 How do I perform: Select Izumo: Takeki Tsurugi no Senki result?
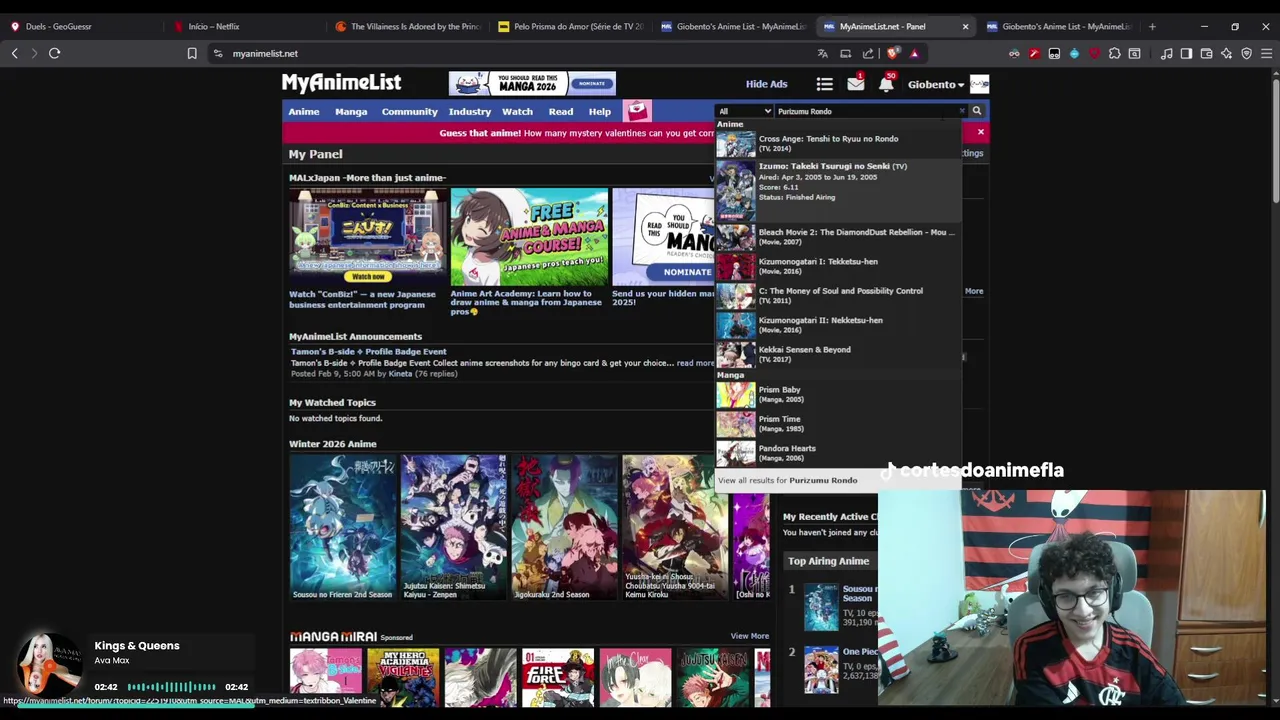838,191
